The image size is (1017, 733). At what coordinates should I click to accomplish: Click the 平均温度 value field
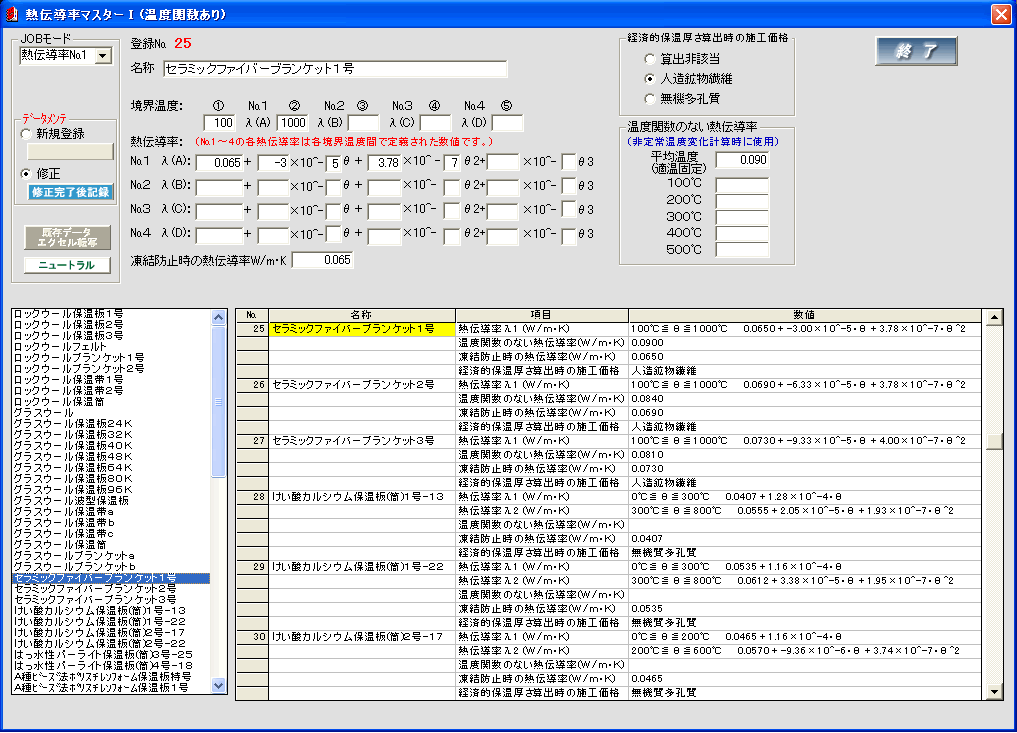(742, 160)
